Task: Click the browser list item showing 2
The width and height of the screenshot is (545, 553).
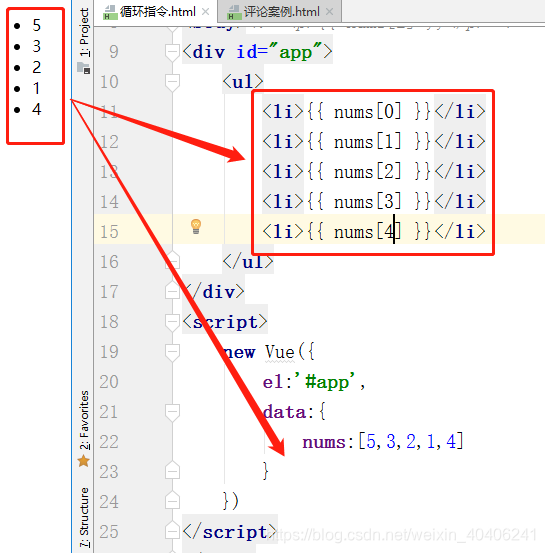Action: tap(37, 67)
